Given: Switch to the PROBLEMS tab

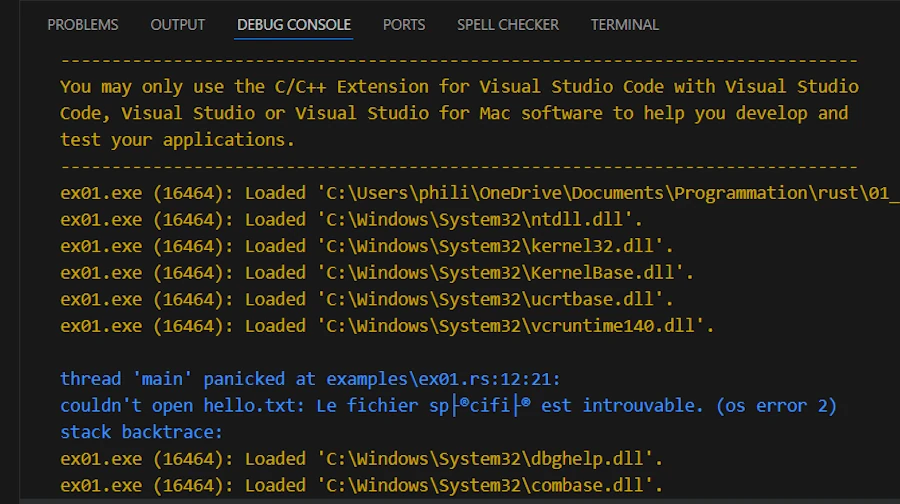Looking at the screenshot, I should [82, 24].
